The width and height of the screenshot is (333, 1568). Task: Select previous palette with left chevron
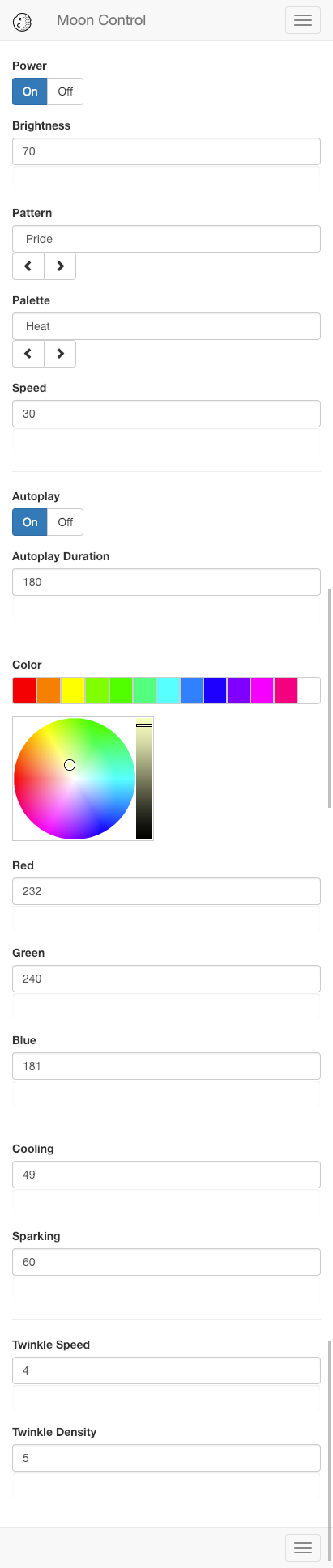point(28,354)
